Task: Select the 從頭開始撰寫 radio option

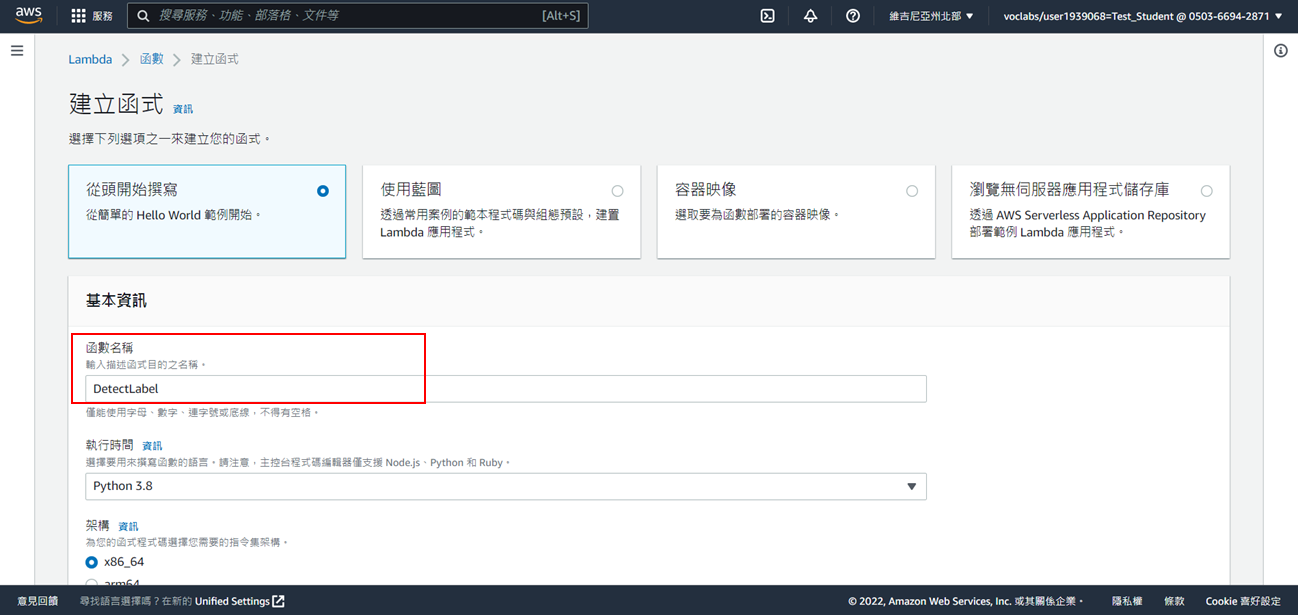Action: pos(322,191)
